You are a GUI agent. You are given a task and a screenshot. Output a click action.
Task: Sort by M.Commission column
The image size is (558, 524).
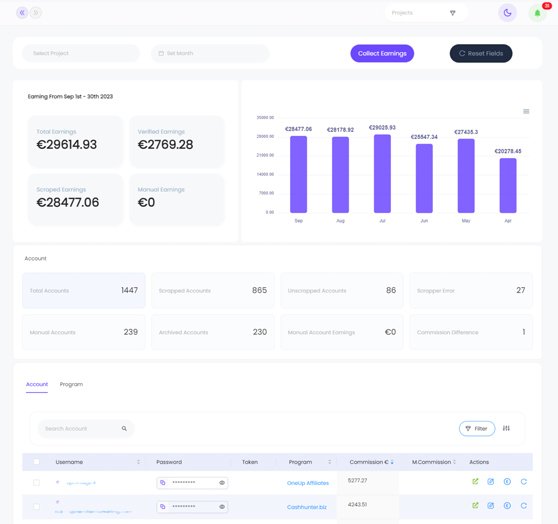(454, 462)
